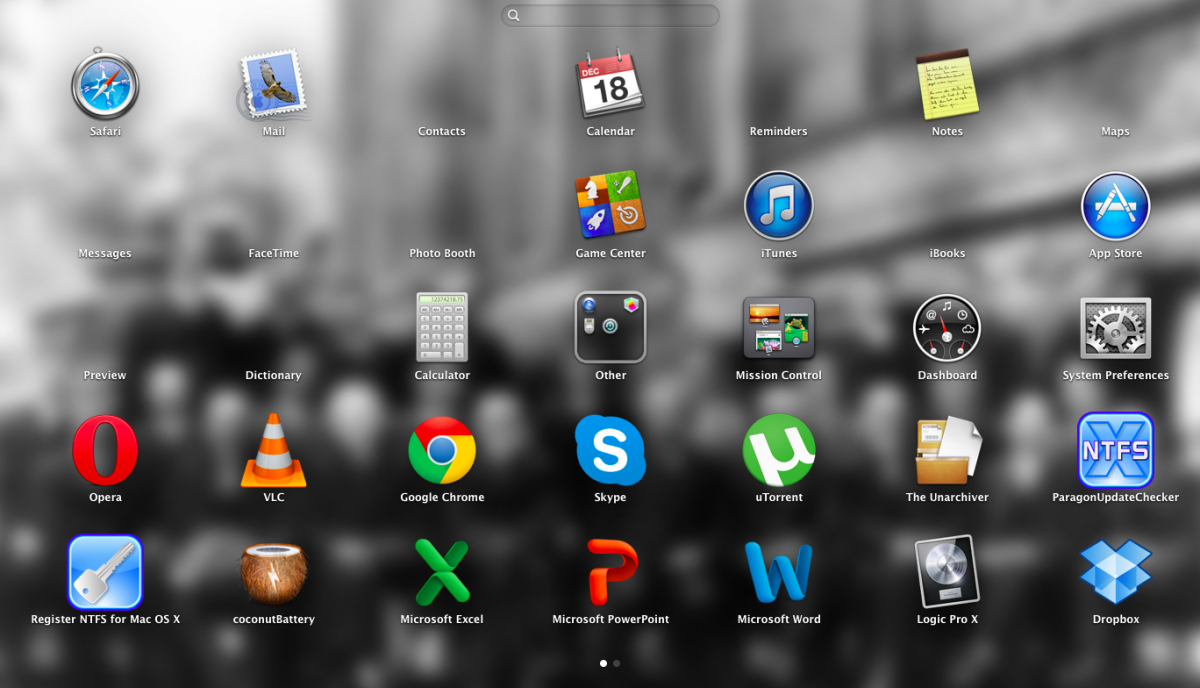The width and height of the screenshot is (1200, 688).
Task: Click the Maps label
Action: tap(1115, 131)
